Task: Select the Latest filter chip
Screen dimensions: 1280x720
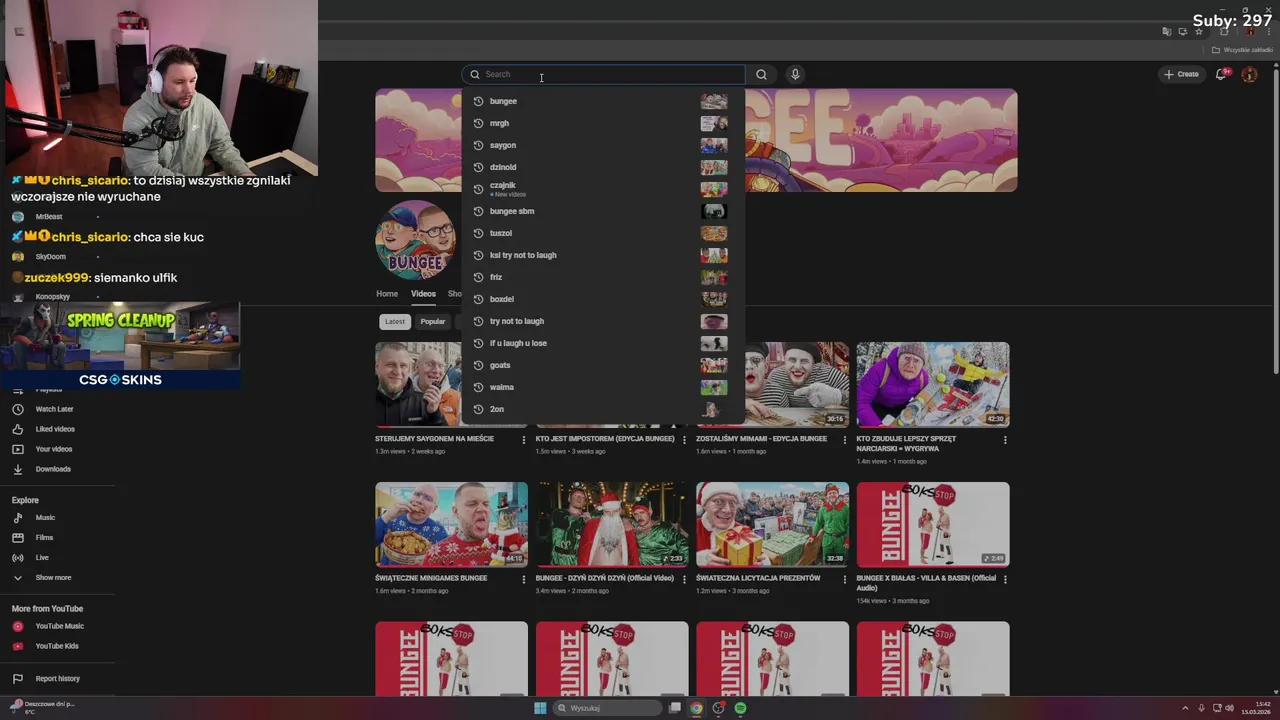Action: tap(395, 321)
